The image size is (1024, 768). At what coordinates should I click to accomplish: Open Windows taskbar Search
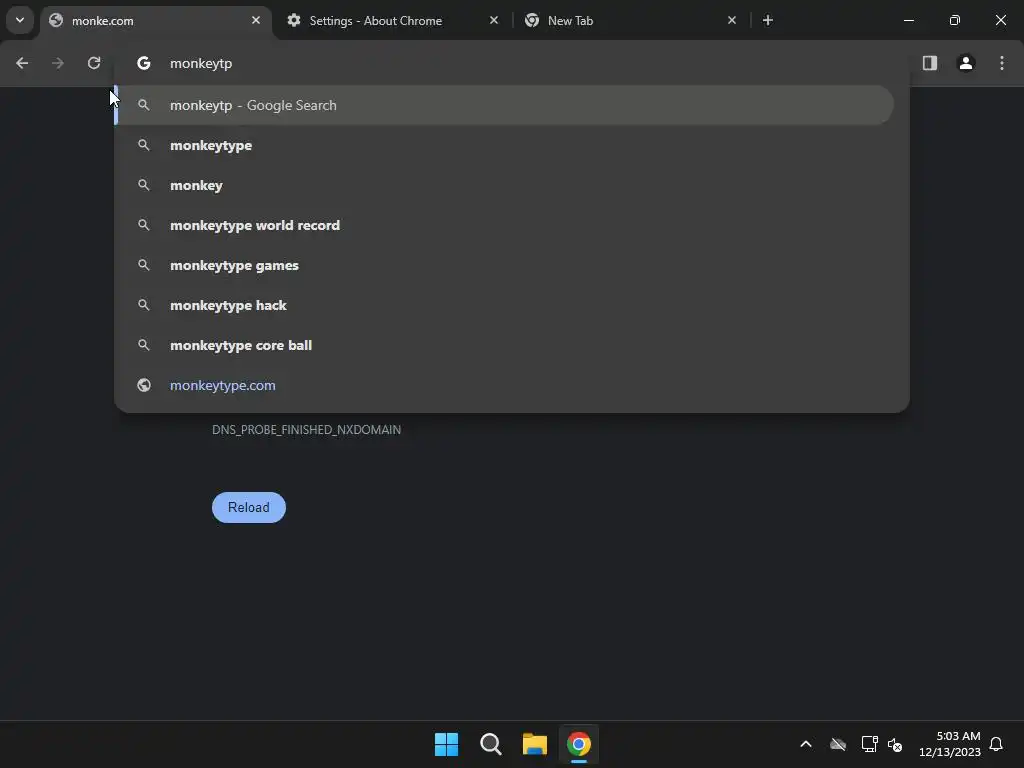click(x=490, y=744)
